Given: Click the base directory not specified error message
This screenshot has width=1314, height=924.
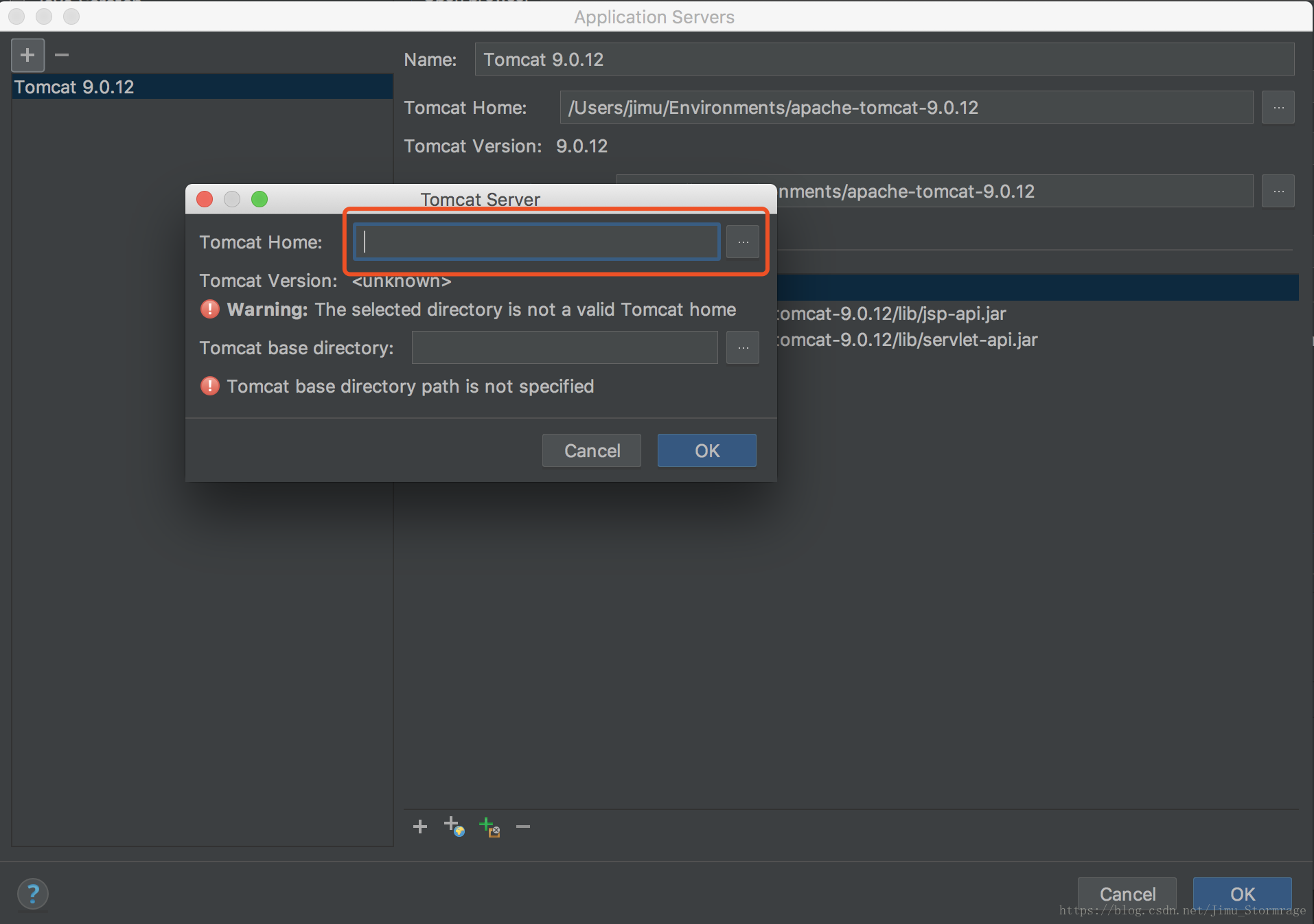Looking at the screenshot, I should point(411,386).
